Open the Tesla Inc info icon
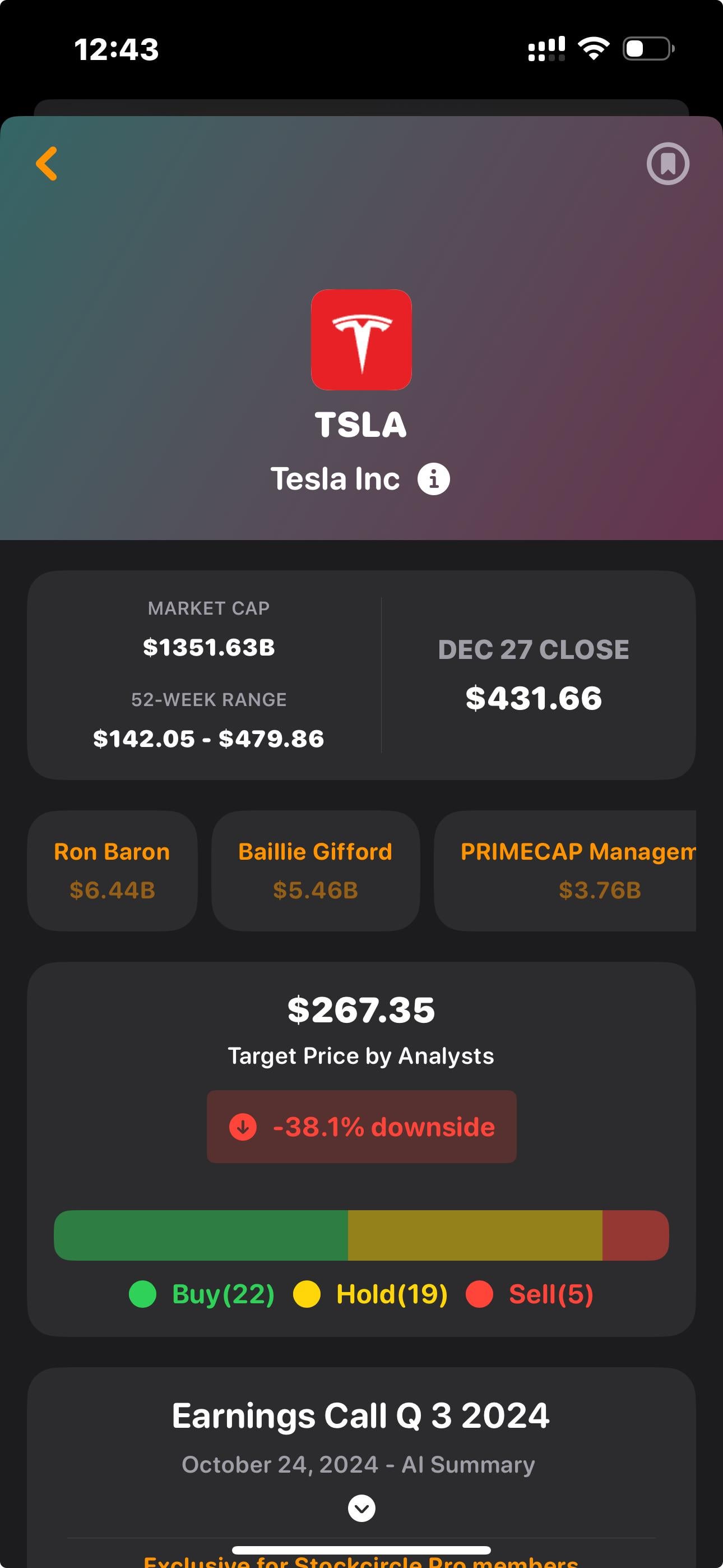This screenshot has height=1568, width=723. [x=433, y=479]
